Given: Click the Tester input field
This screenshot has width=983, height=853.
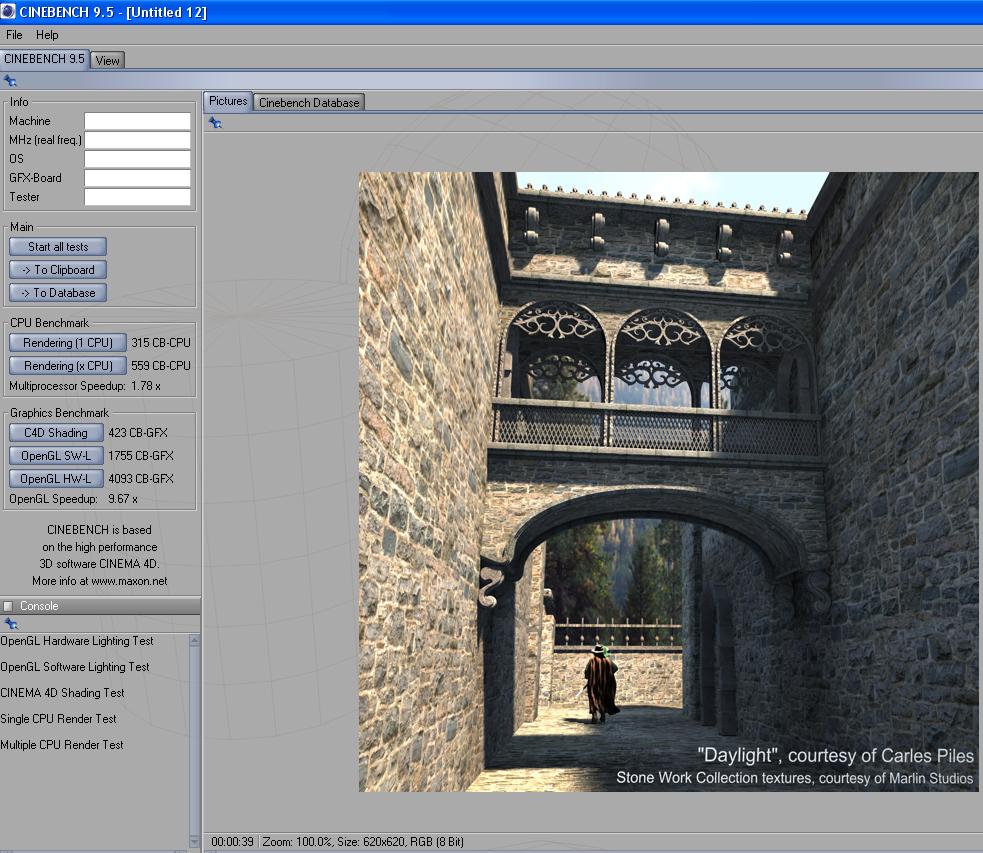Looking at the screenshot, I should (x=137, y=197).
